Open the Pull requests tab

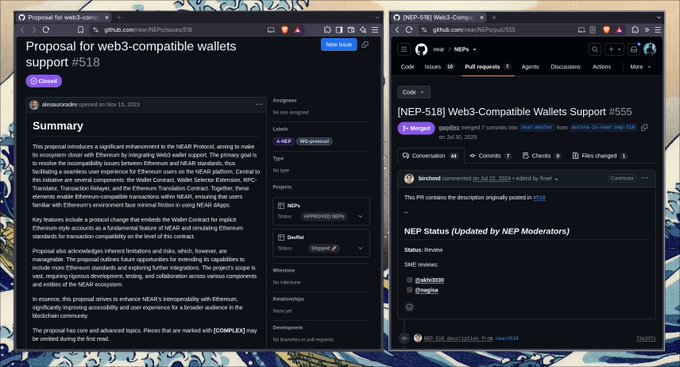point(488,67)
